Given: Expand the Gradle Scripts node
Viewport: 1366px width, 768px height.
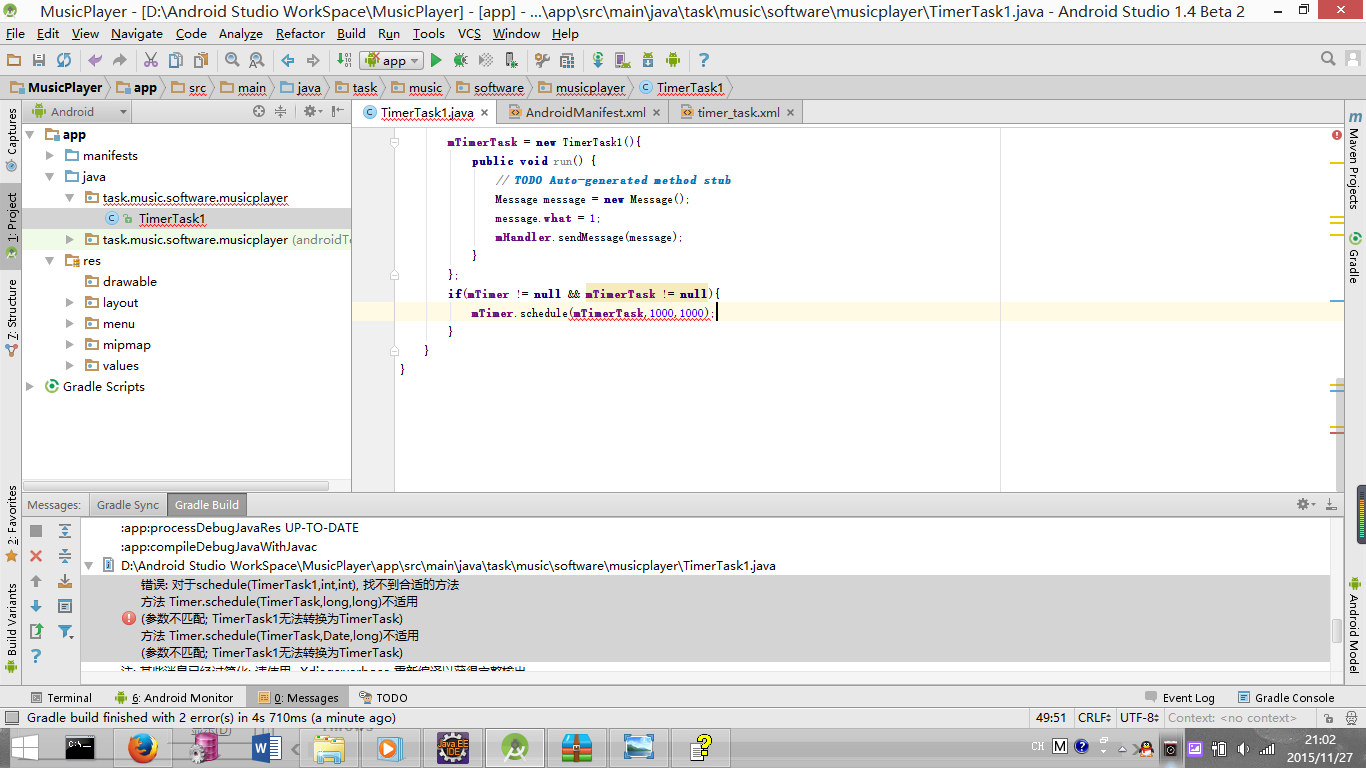Looking at the screenshot, I should tap(30, 386).
